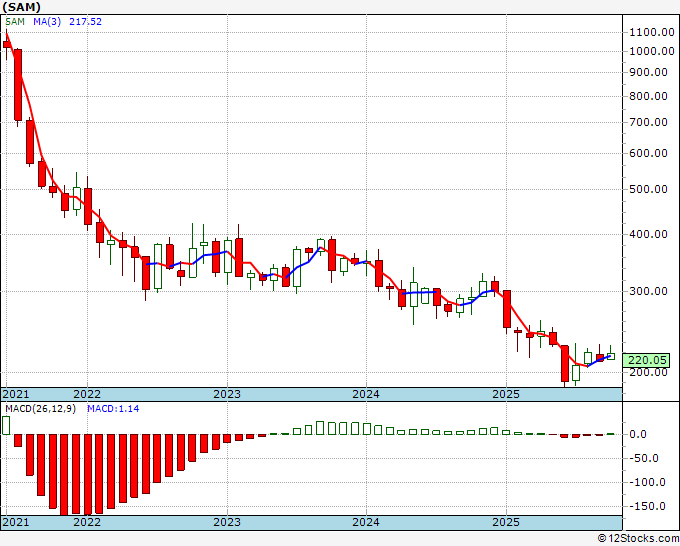Click the 2024 label on price chart axis
This screenshot has height=546, width=680.
[x=366, y=394]
